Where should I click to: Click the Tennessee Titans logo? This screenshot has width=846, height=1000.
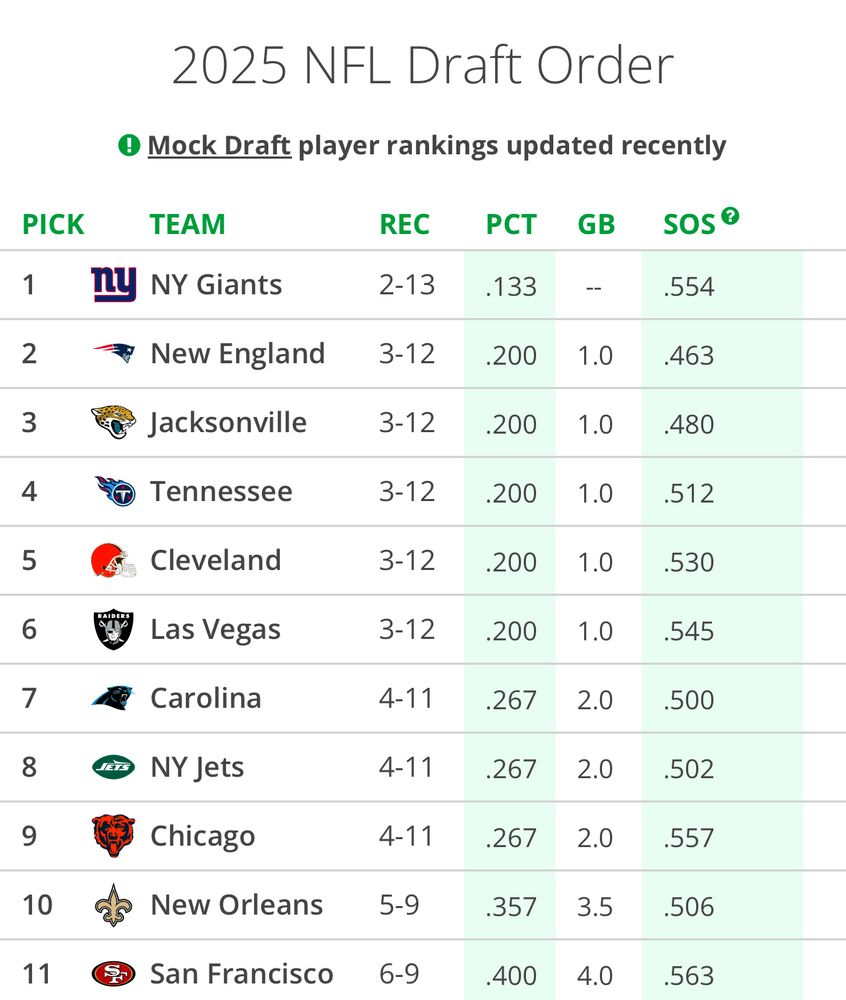click(x=115, y=491)
